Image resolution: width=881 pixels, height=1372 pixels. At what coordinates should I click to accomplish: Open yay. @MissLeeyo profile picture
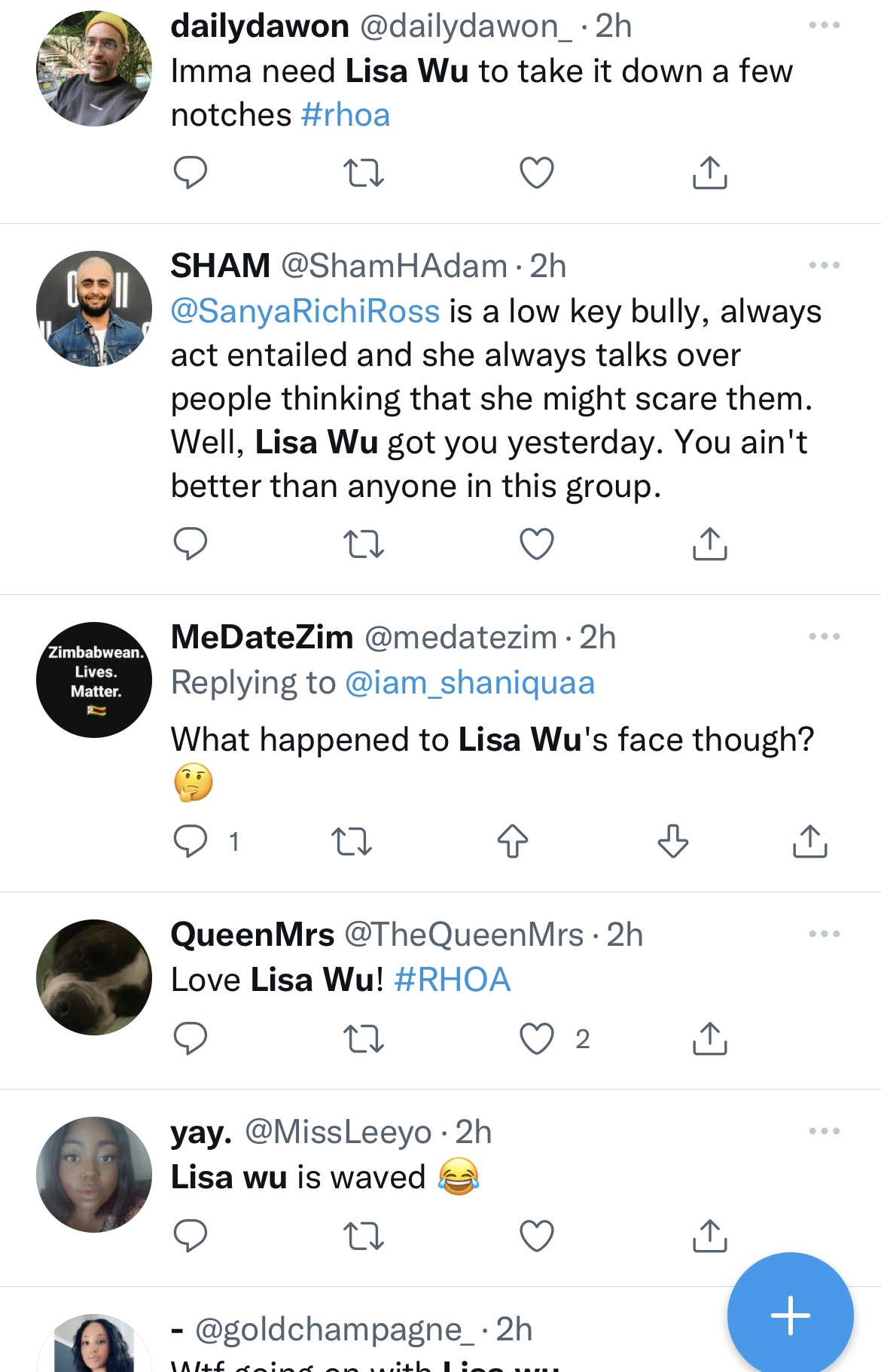pyautogui.click(x=94, y=1174)
